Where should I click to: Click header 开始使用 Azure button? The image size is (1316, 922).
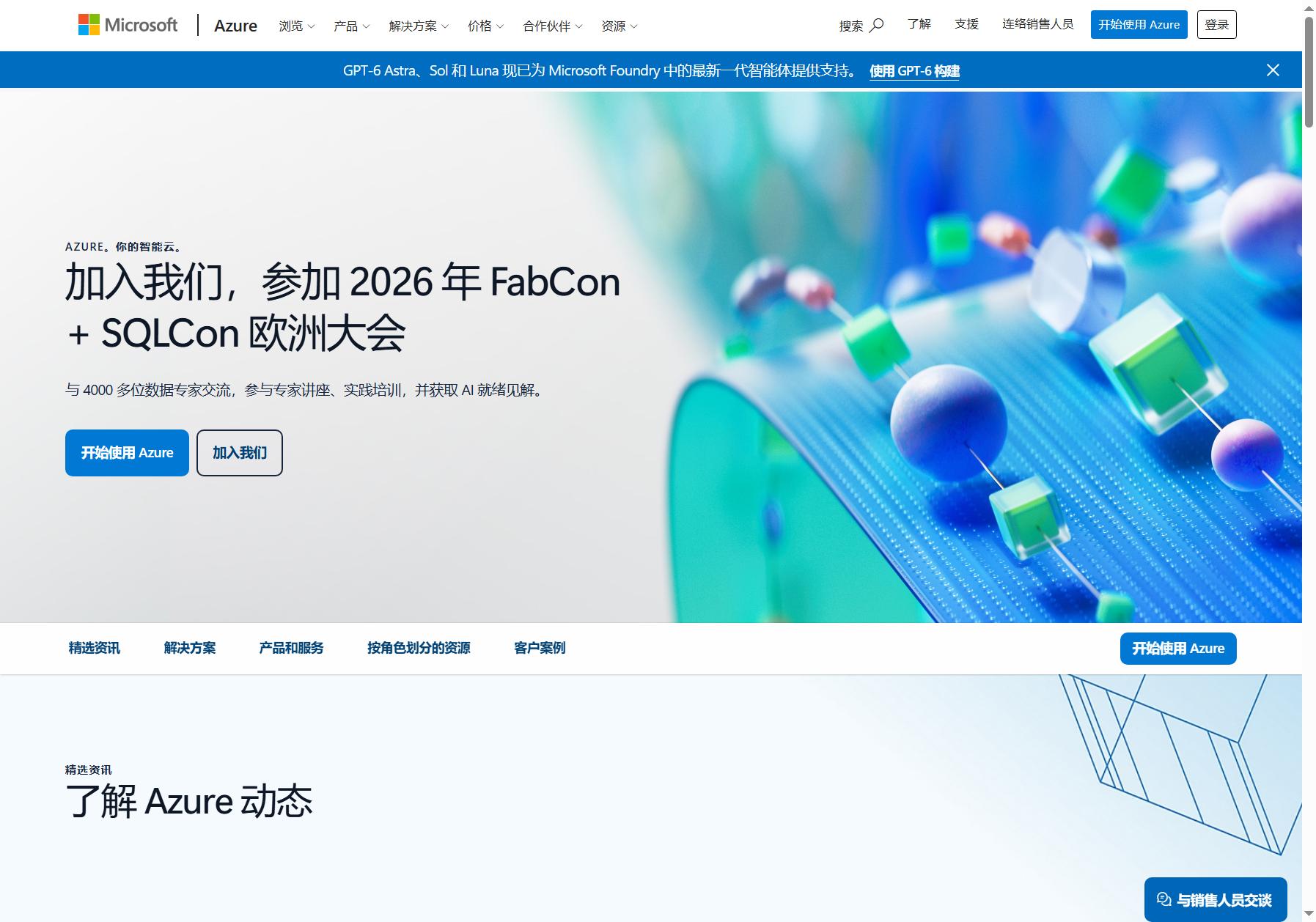pos(1139,25)
